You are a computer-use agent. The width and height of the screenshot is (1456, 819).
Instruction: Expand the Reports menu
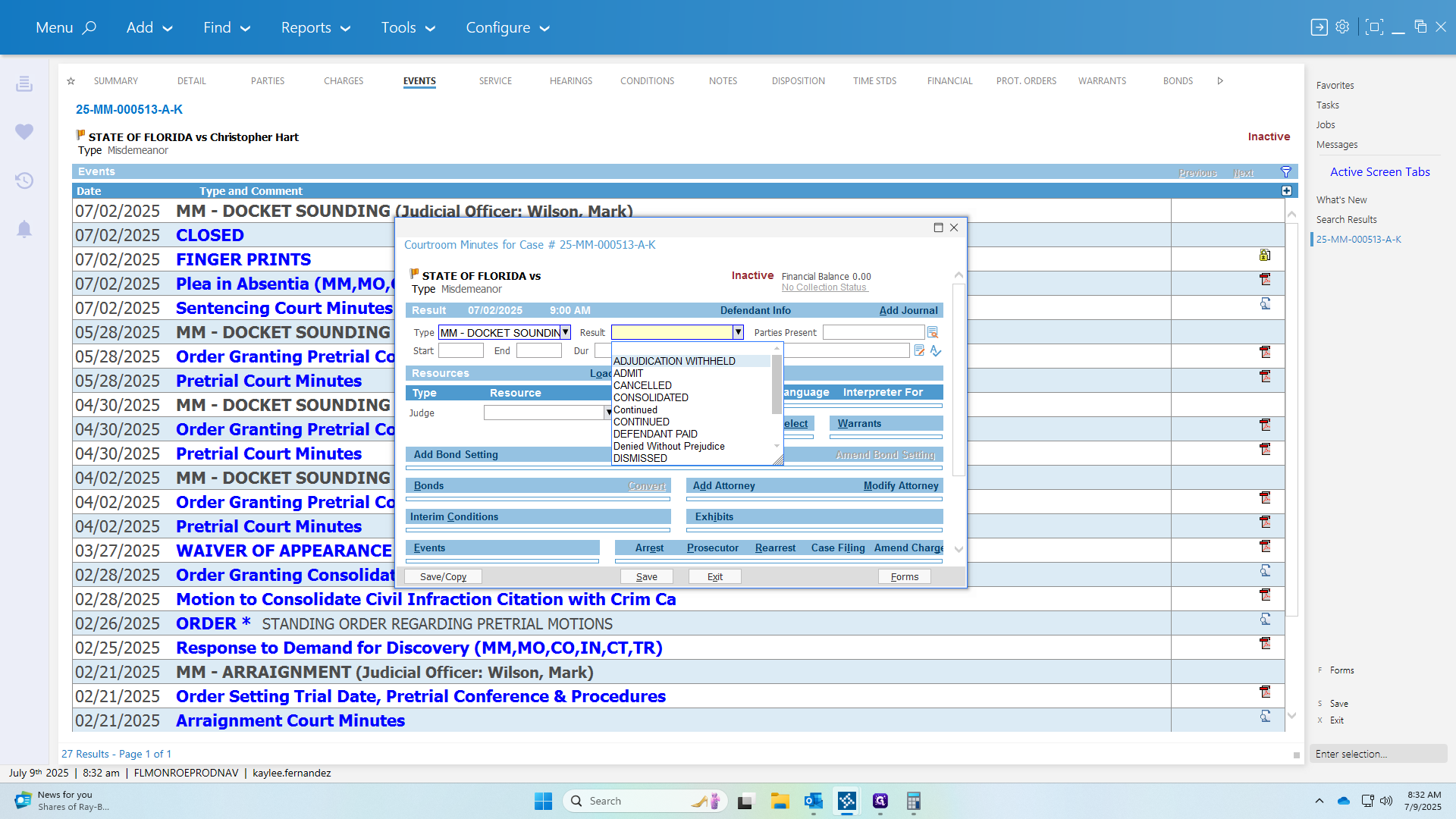coord(316,27)
